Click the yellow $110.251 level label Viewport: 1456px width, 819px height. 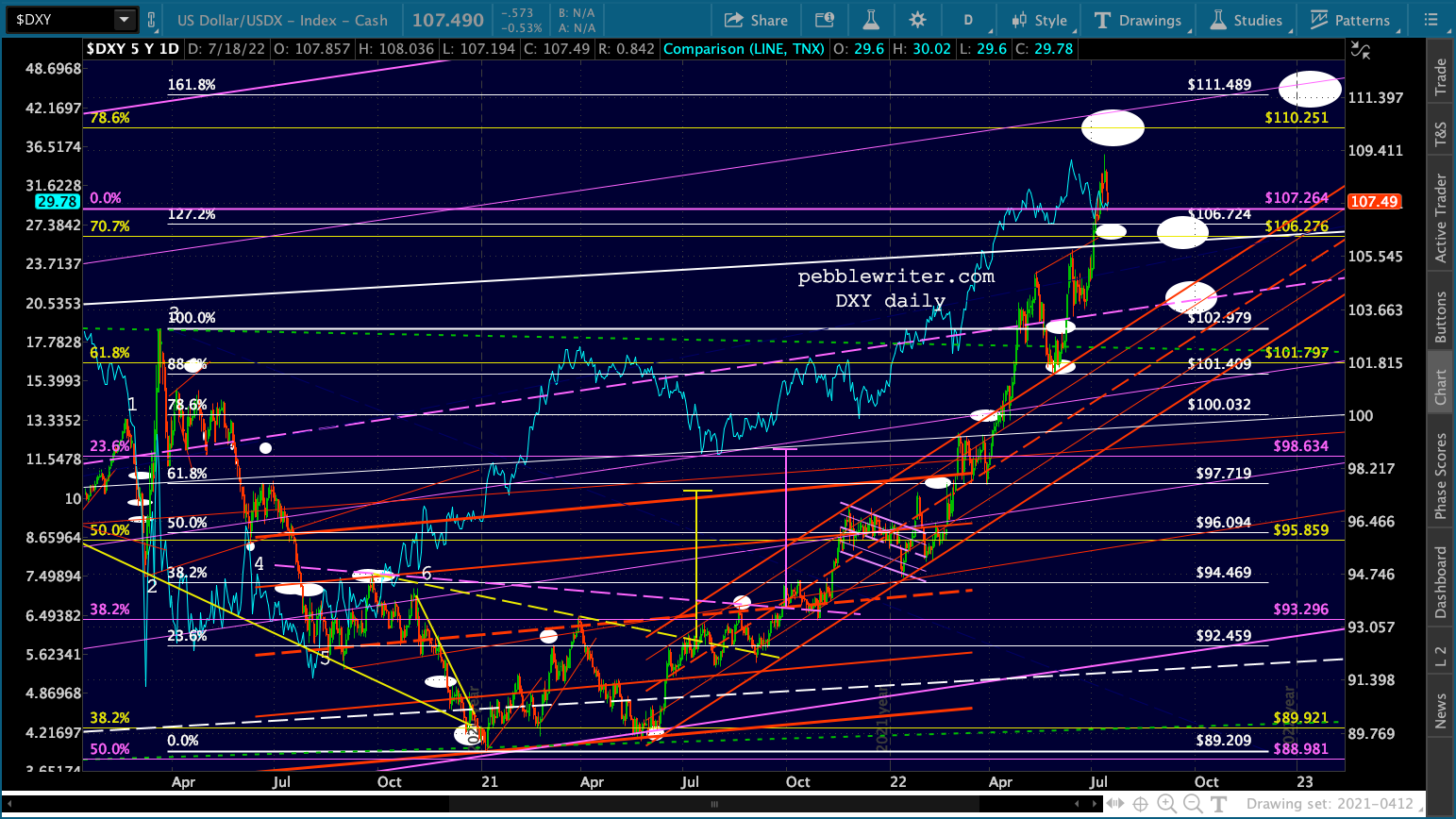1297,118
